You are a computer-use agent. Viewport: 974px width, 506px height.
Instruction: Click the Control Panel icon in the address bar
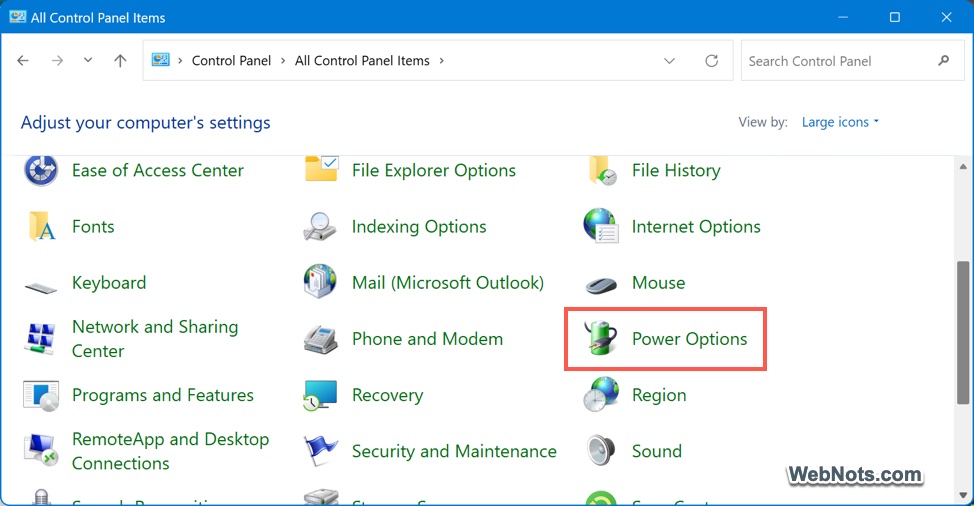(x=160, y=60)
